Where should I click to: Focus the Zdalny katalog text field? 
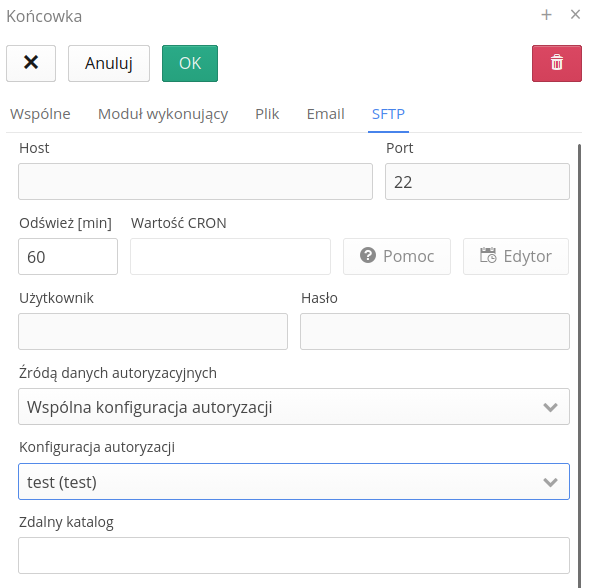(x=294, y=555)
